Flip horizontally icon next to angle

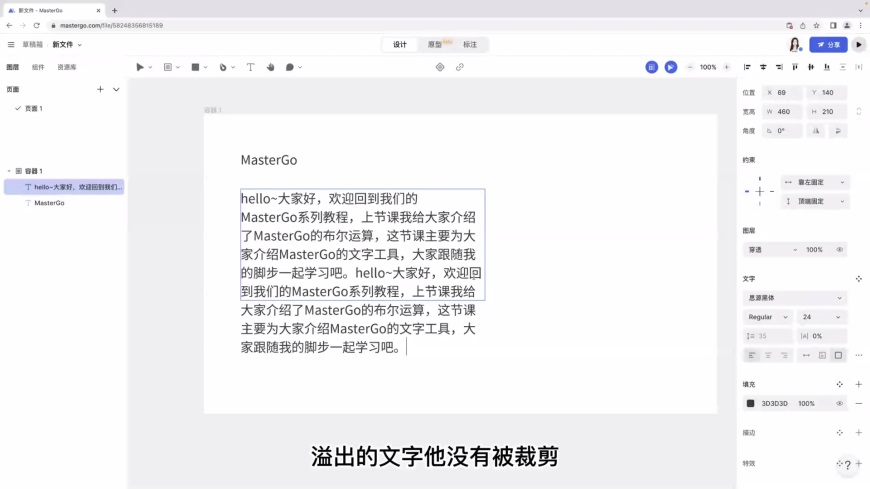pyautogui.click(x=816, y=131)
